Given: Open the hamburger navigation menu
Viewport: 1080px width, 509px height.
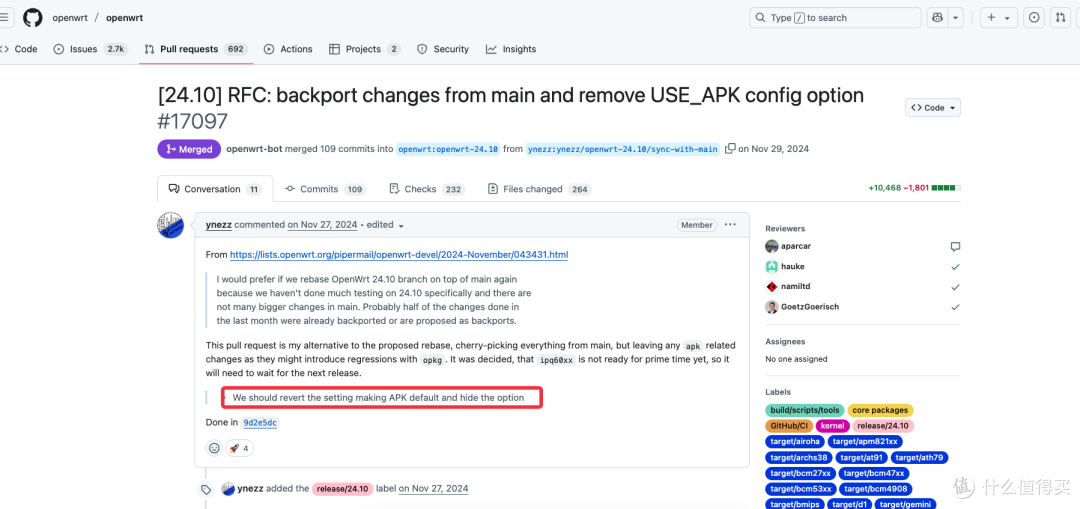Looking at the screenshot, I should [x=5, y=18].
